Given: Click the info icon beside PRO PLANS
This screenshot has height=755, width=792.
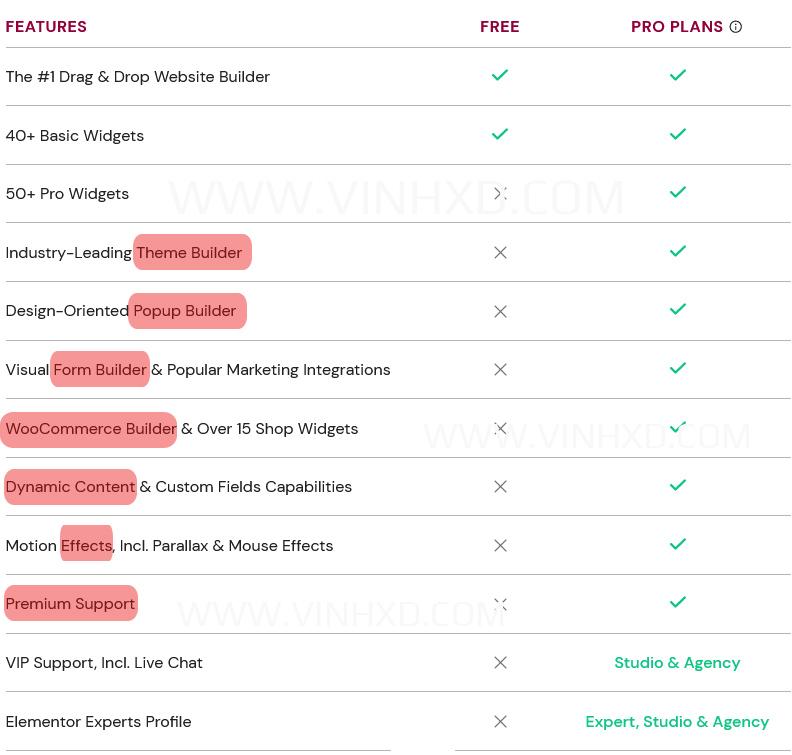Looking at the screenshot, I should pyautogui.click(x=736, y=27).
